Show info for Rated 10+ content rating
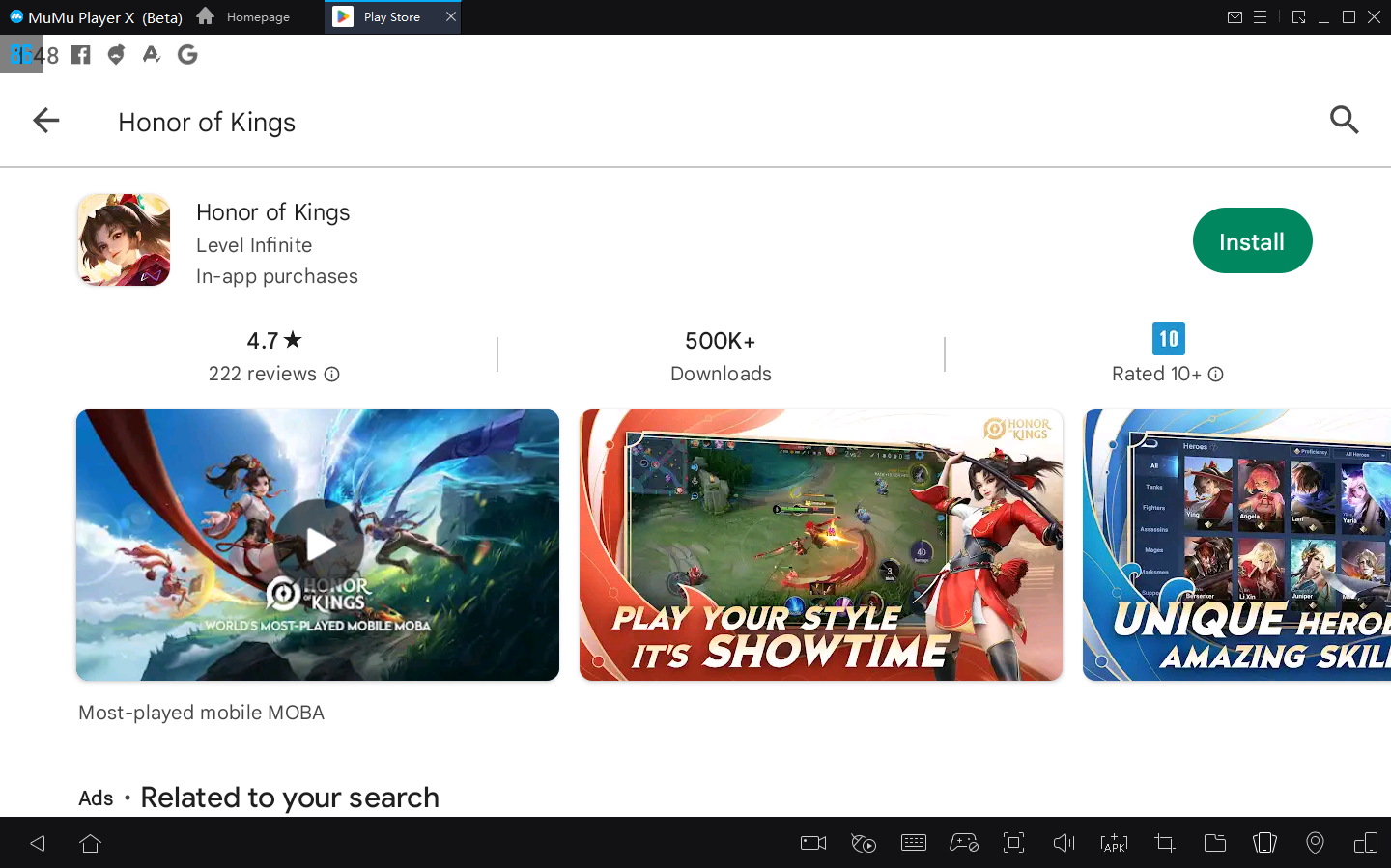1391x868 pixels. (1216, 375)
